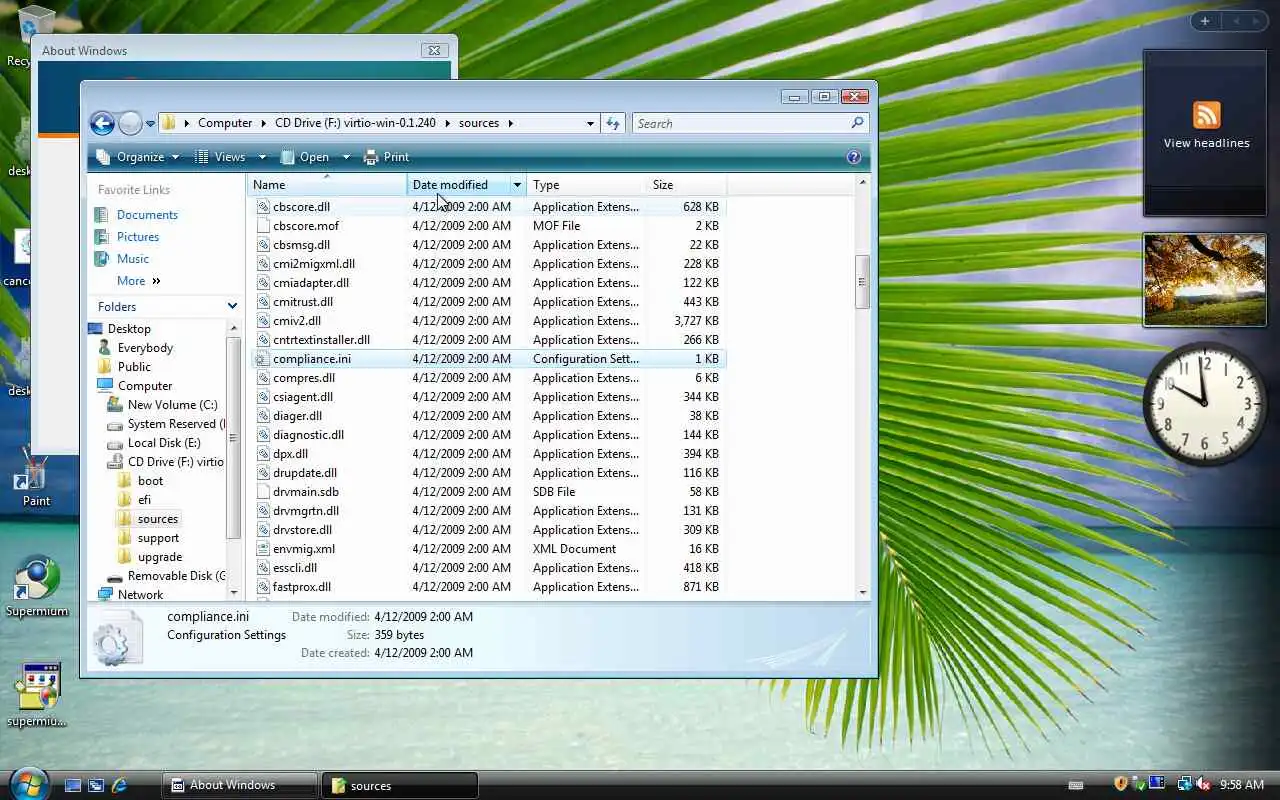Viewport: 1280px width, 800px height.
Task: Click the sidebar add gadget plus button
Action: coord(1205,21)
